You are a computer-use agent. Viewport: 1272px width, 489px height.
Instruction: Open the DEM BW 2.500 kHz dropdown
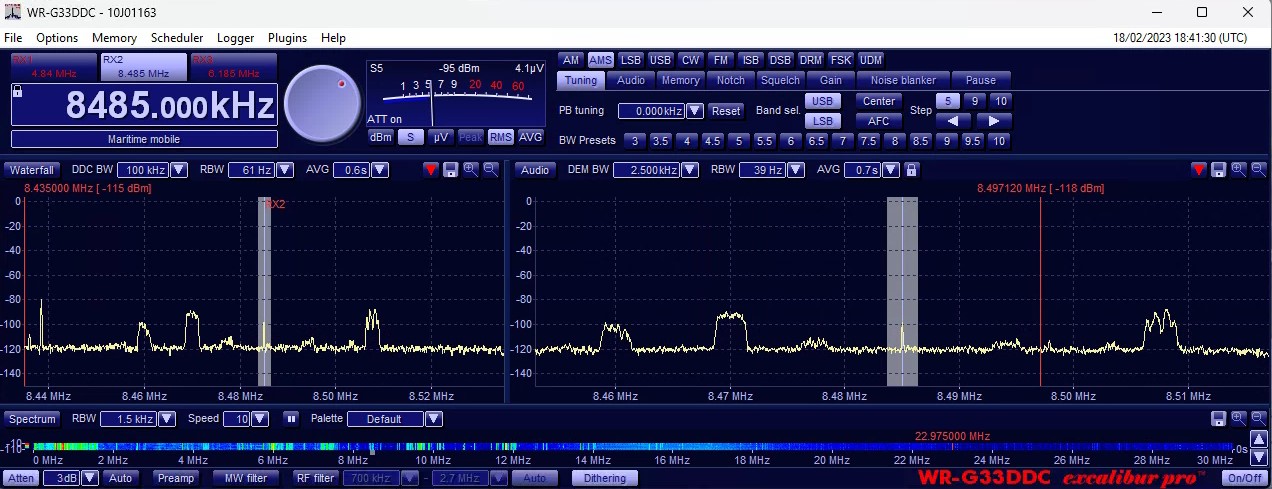[x=692, y=170]
